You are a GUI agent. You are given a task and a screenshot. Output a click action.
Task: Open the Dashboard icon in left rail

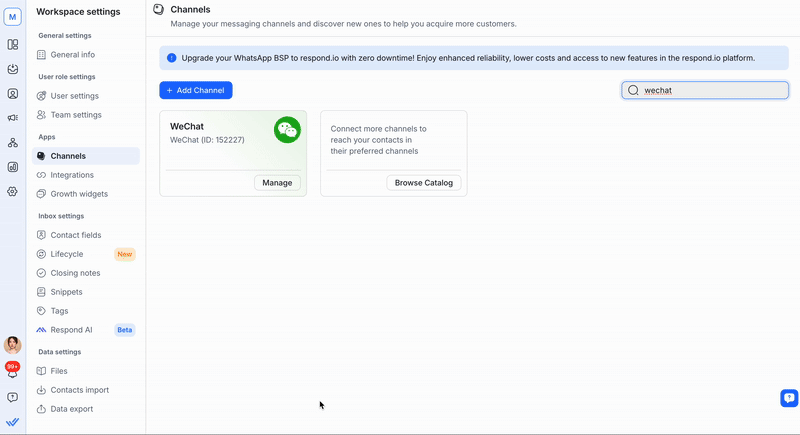[x=13, y=44]
